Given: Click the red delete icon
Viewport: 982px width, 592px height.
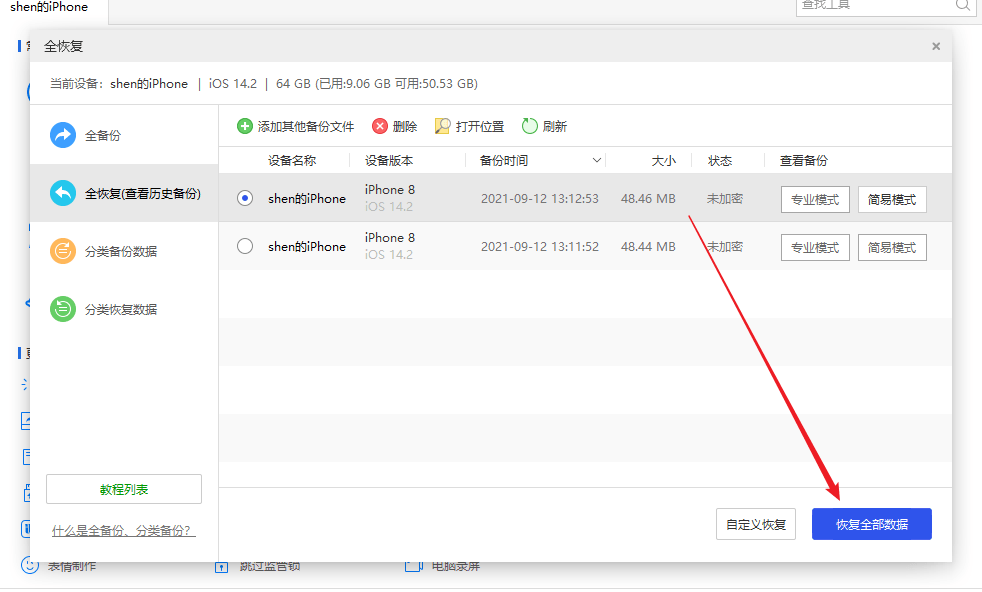Looking at the screenshot, I should pos(380,127).
